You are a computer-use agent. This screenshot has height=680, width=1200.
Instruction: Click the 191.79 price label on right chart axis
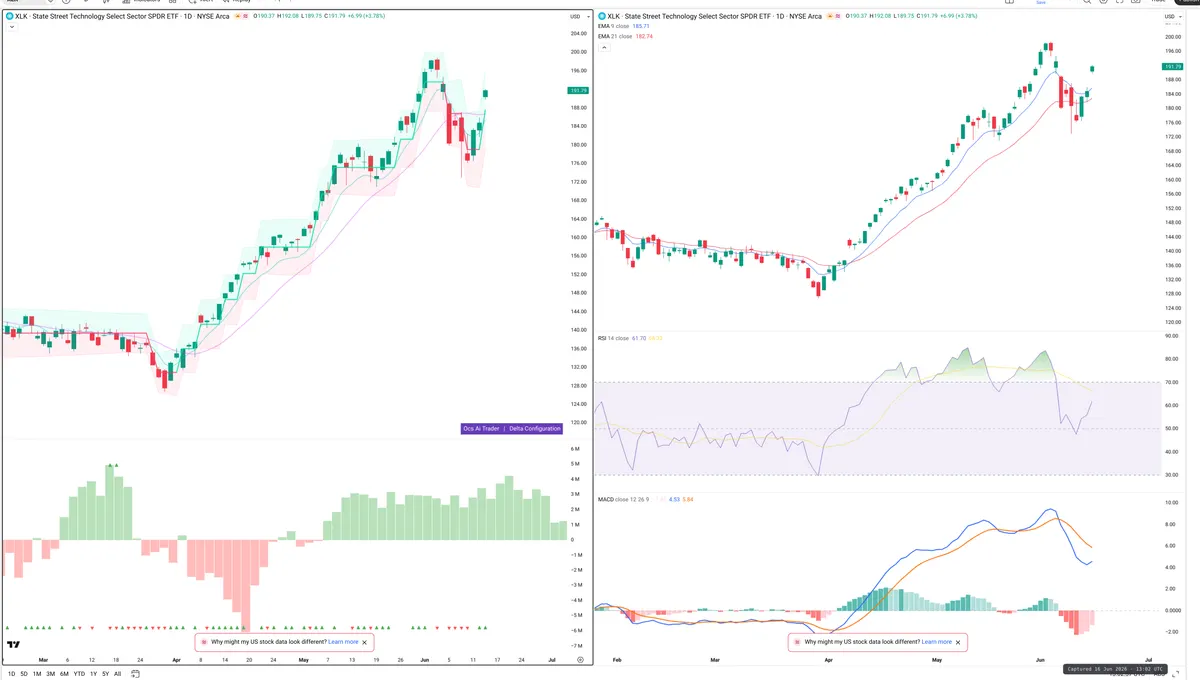pyautogui.click(x=1172, y=66)
